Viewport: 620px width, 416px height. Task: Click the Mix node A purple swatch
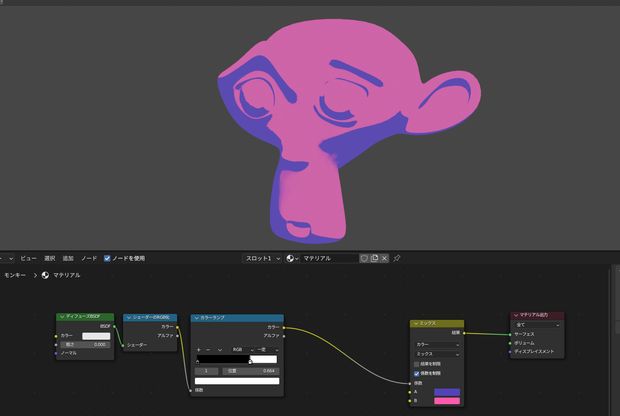click(447, 392)
